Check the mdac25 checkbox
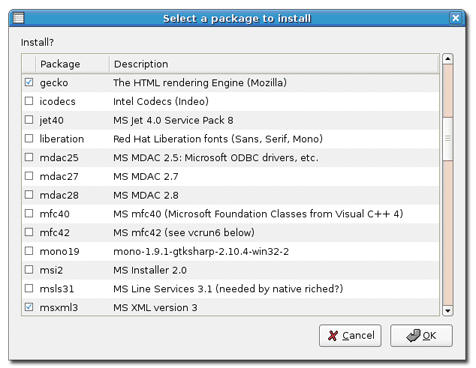The height and width of the screenshot is (368, 476). (x=29, y=157)
